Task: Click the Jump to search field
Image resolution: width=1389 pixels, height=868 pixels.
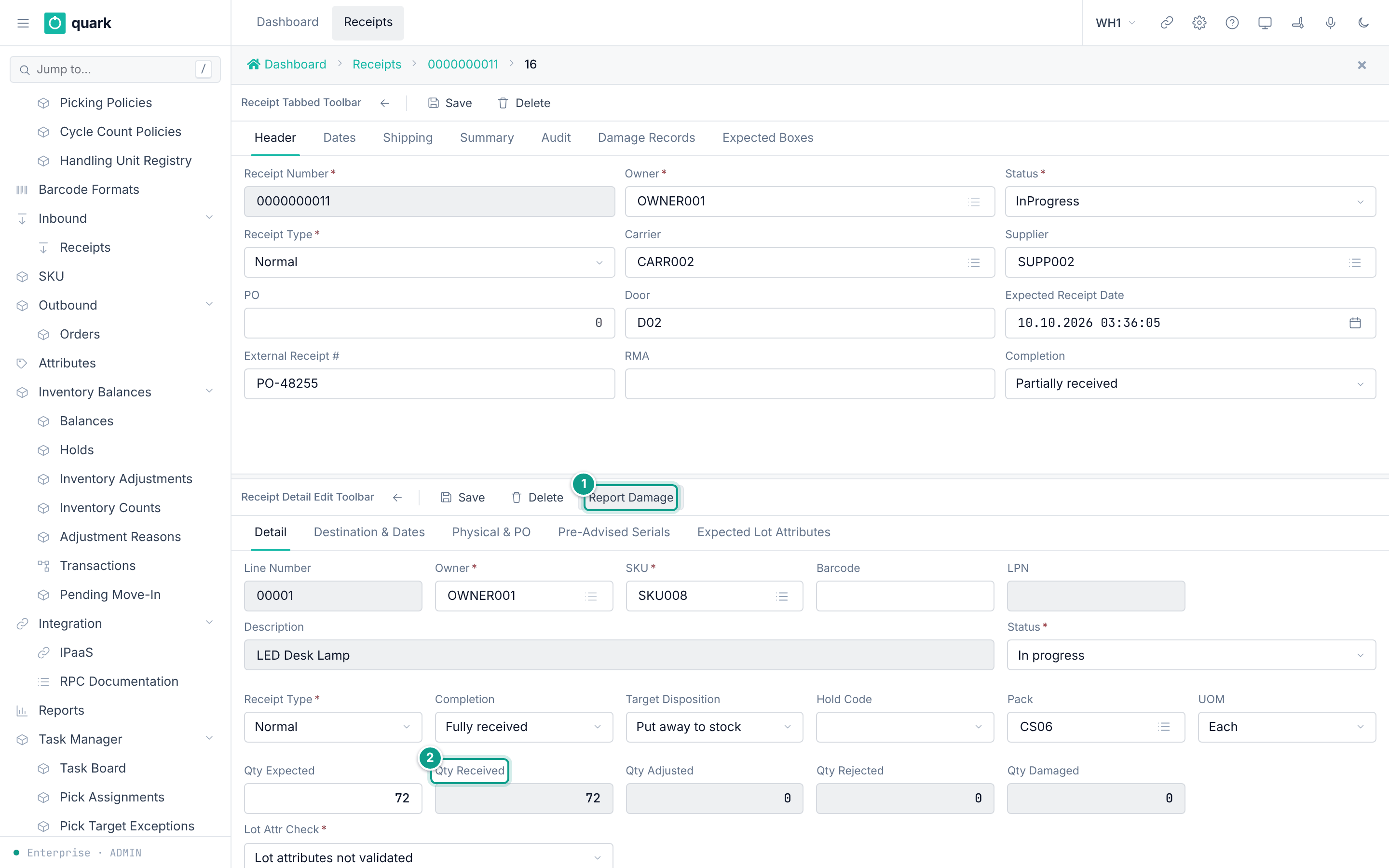Action: click(x=115, y=69)
